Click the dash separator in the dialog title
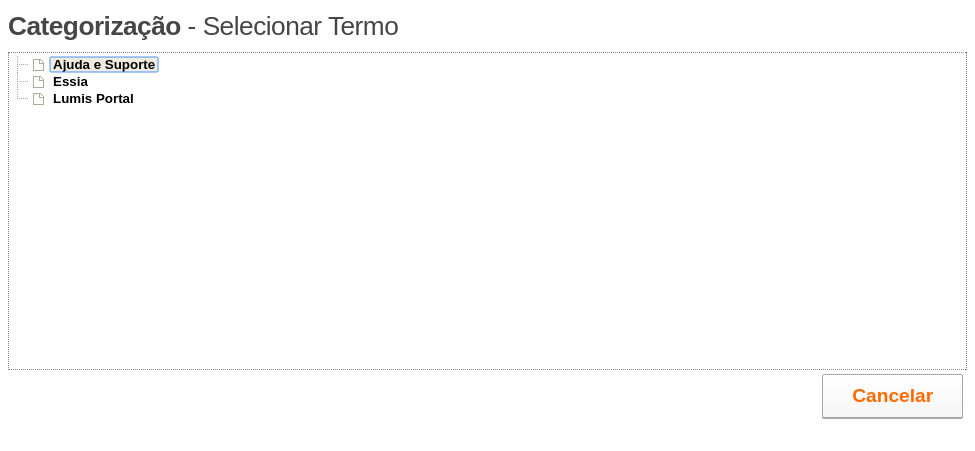This screenshot has height=451, width=975. point(192,28)
